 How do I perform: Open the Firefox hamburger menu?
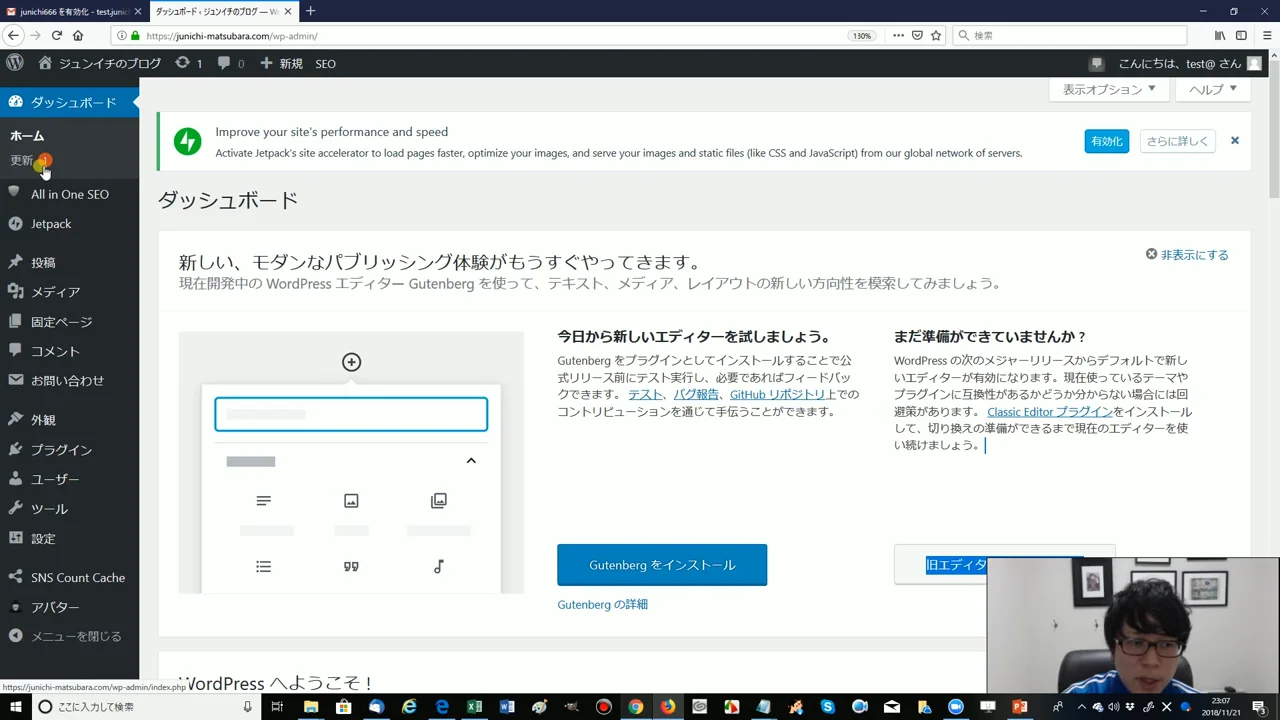1266,35
